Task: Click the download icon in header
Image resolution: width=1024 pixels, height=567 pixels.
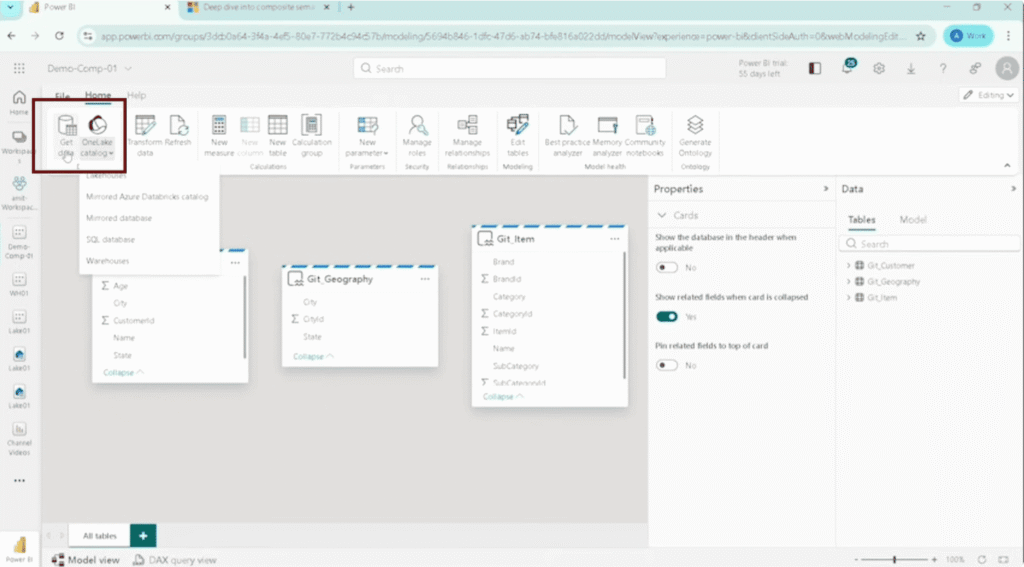Action: click(x=911, y=68)
